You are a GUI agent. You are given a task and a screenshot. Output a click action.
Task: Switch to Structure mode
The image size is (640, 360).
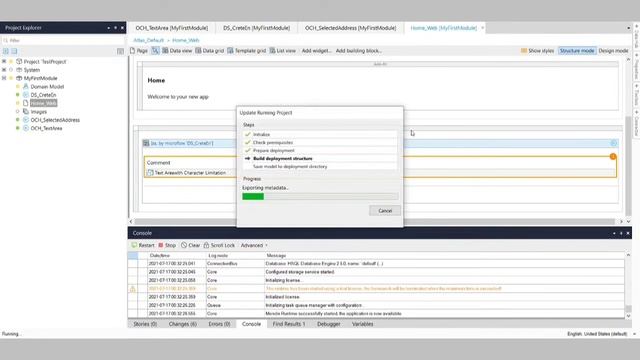[577, 51]
